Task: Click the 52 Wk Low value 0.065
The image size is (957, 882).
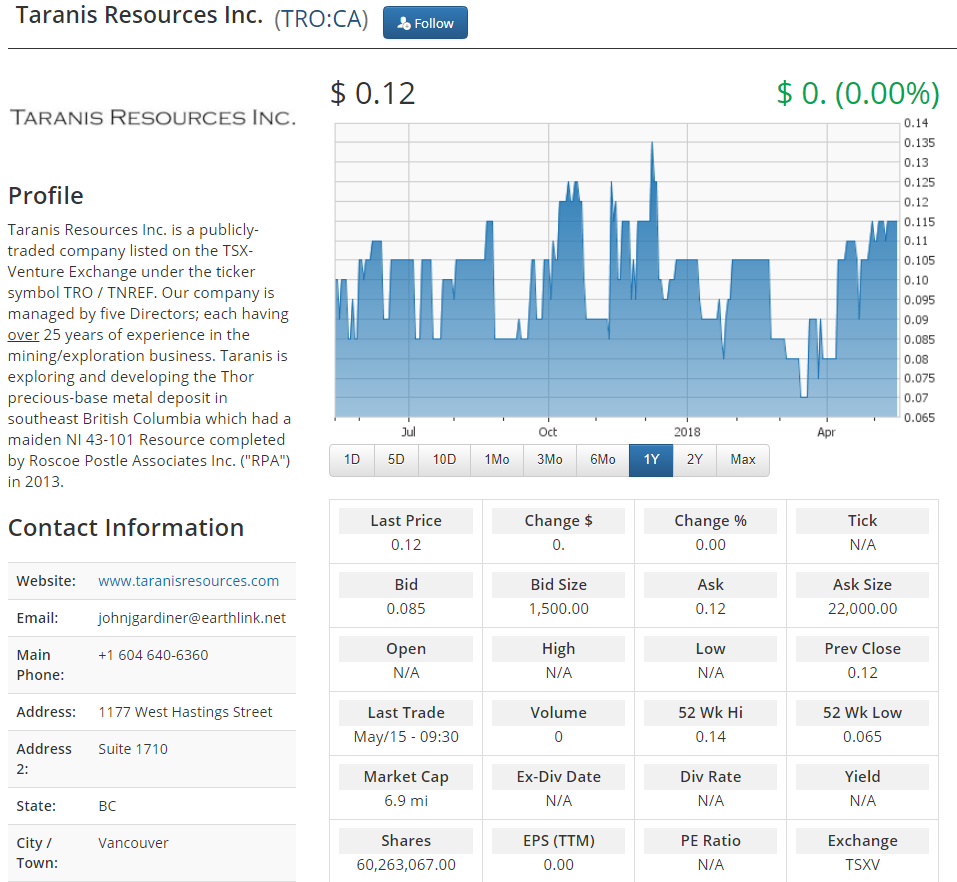Action: (862, 737)
